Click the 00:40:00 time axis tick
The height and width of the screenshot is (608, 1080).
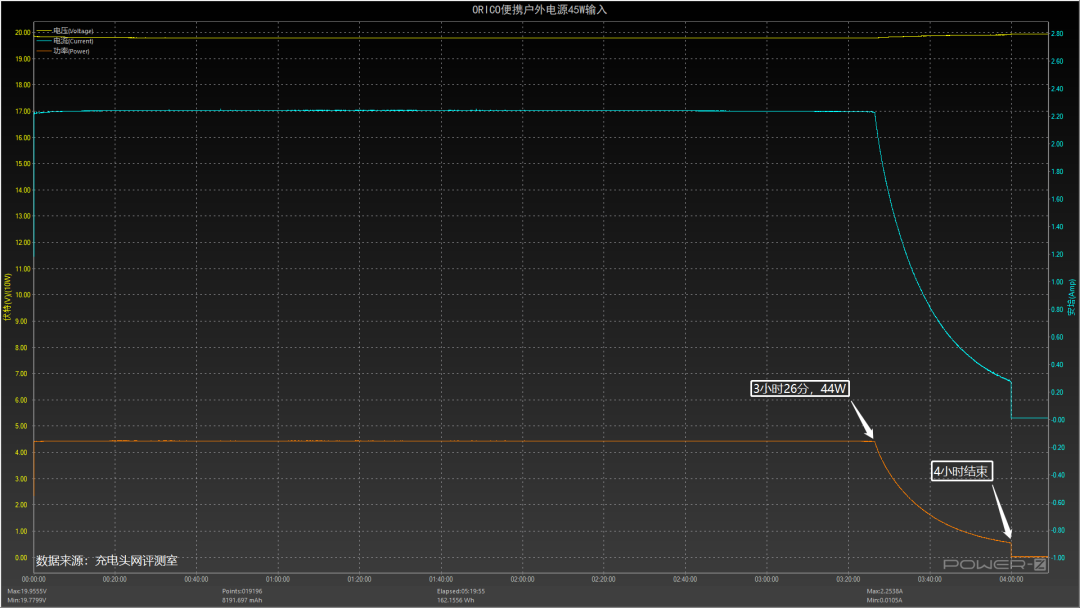click(196, 579)
